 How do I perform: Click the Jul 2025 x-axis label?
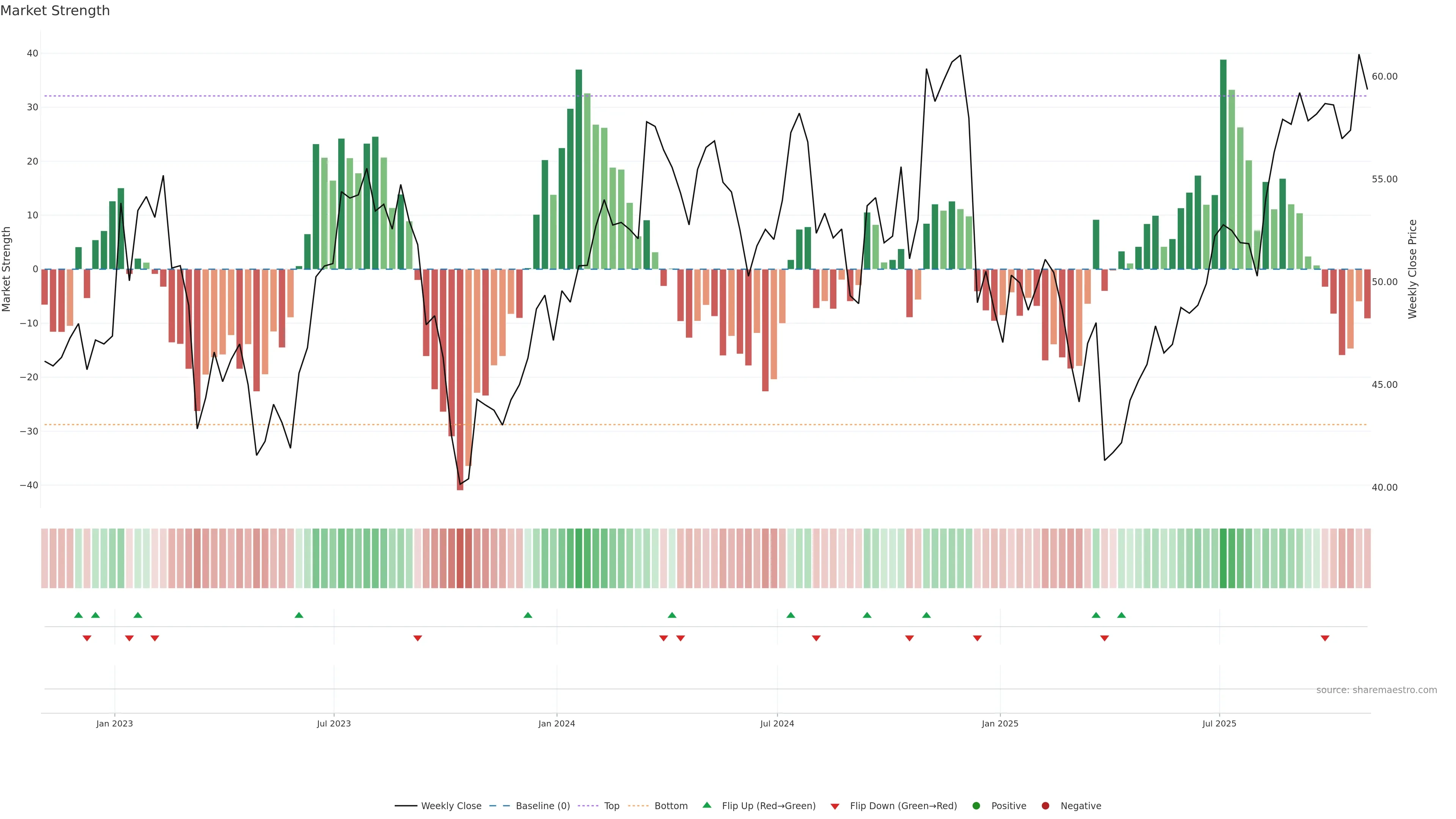(1219, 723)
